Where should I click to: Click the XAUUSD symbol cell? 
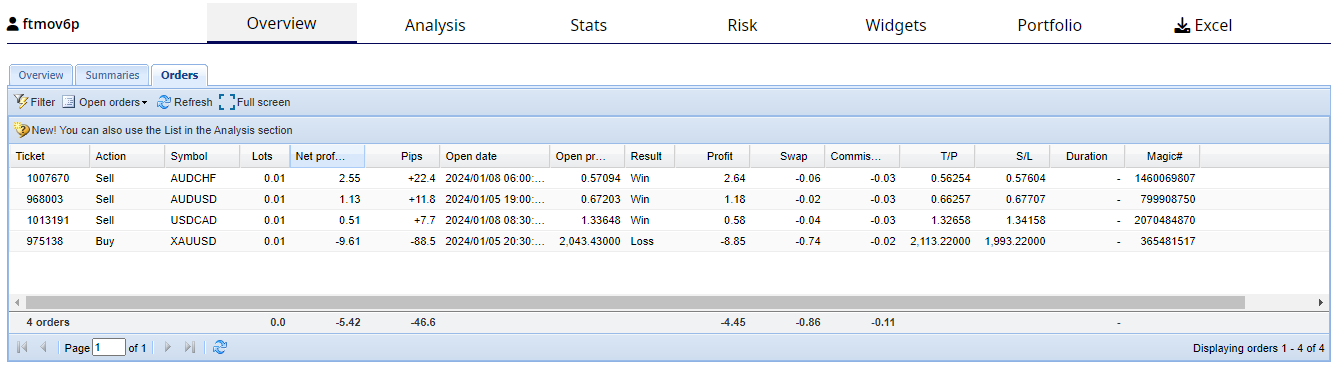click(202, 241)
